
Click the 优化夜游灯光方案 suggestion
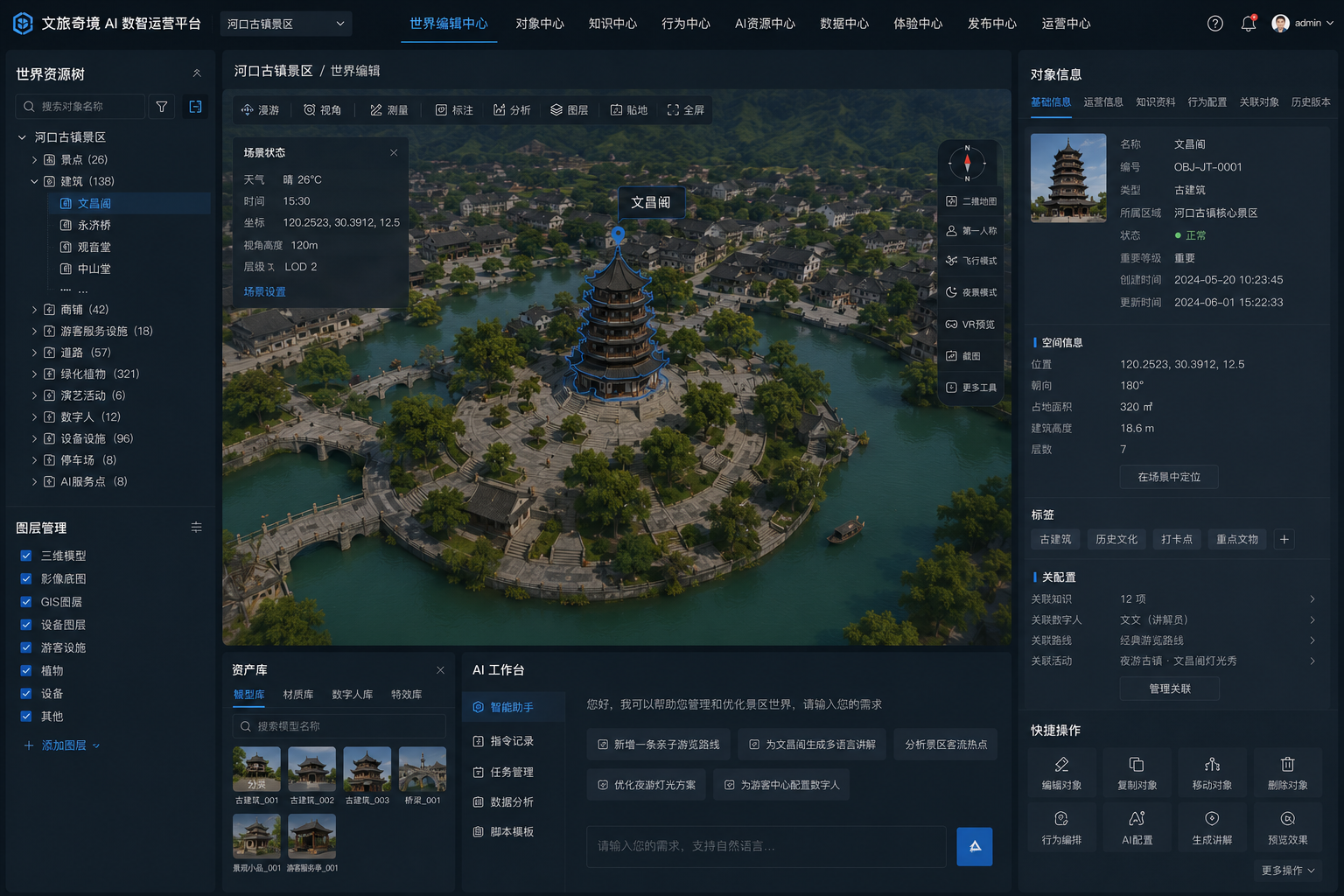pyautogui.click(x=647, y=785)
